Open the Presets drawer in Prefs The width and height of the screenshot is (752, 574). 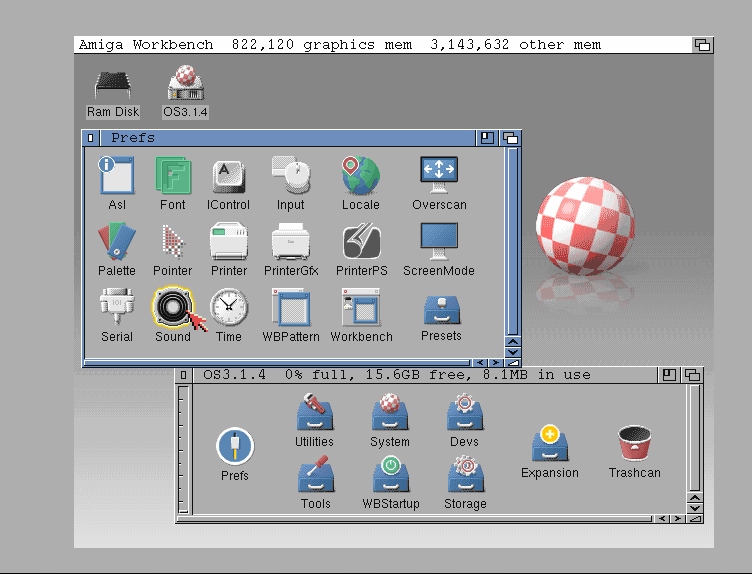tap(441, 310)
